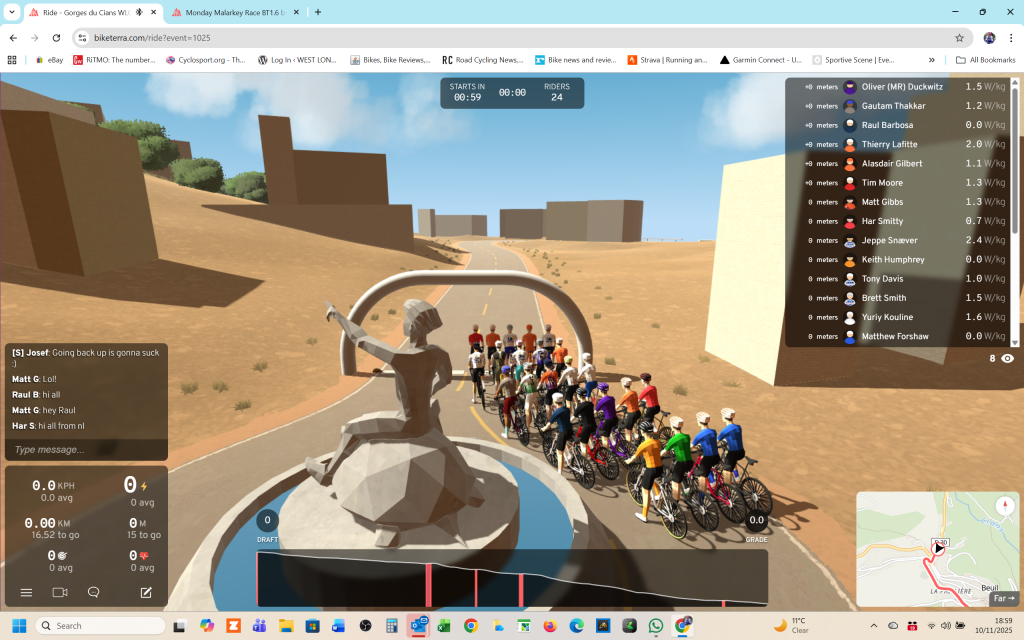Show hidden system tray icons

pos(874,625)
